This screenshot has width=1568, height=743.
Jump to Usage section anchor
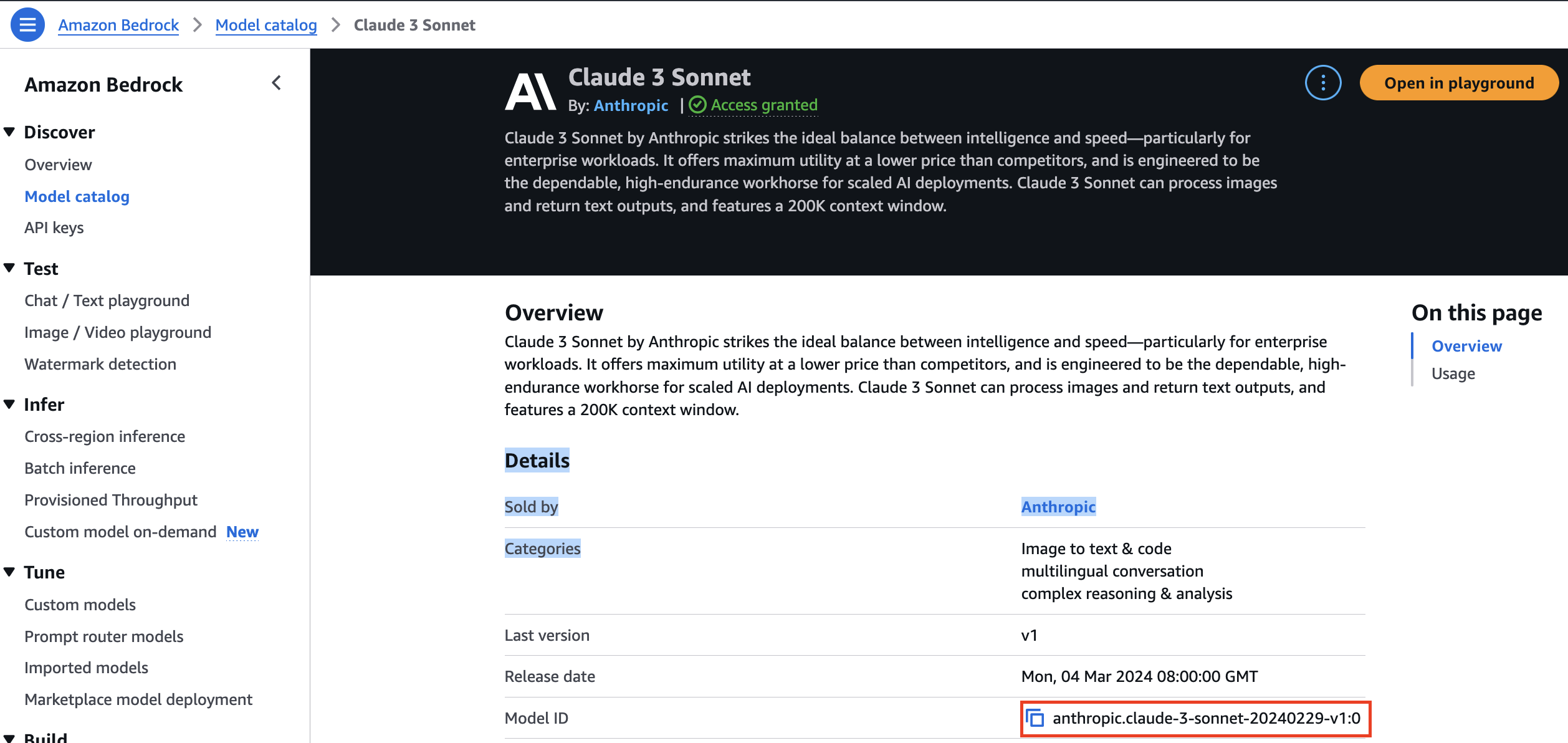point(1453,373)
